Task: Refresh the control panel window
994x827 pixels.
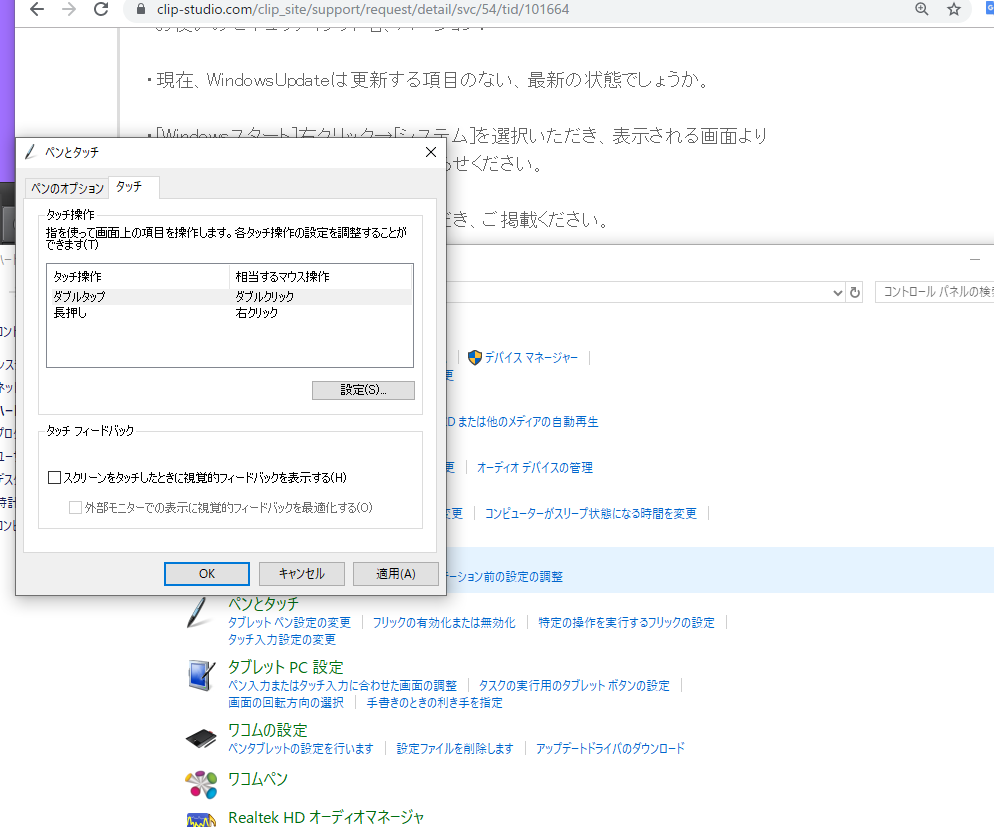Action: tap(855, 292)
